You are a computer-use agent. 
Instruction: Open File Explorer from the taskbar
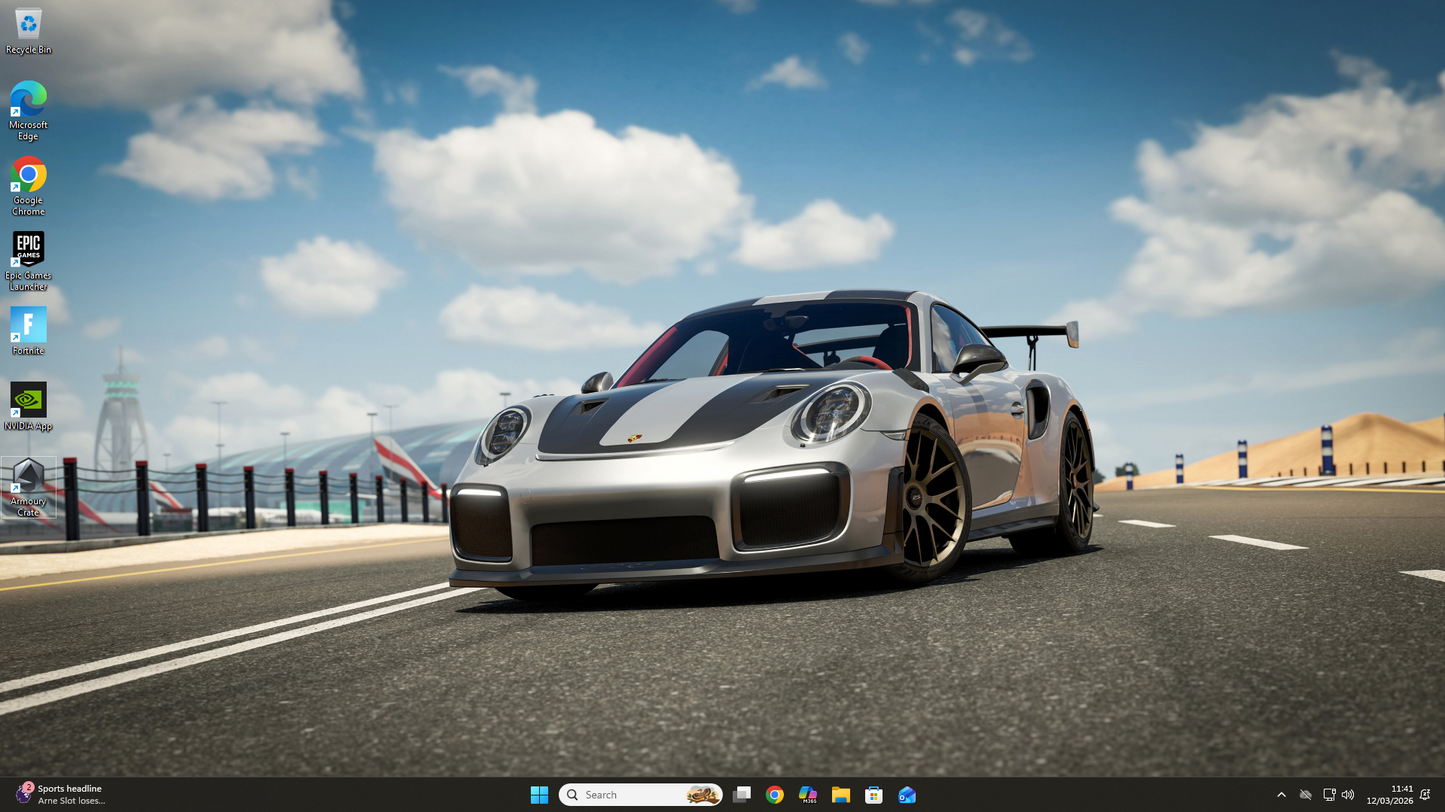840,794
